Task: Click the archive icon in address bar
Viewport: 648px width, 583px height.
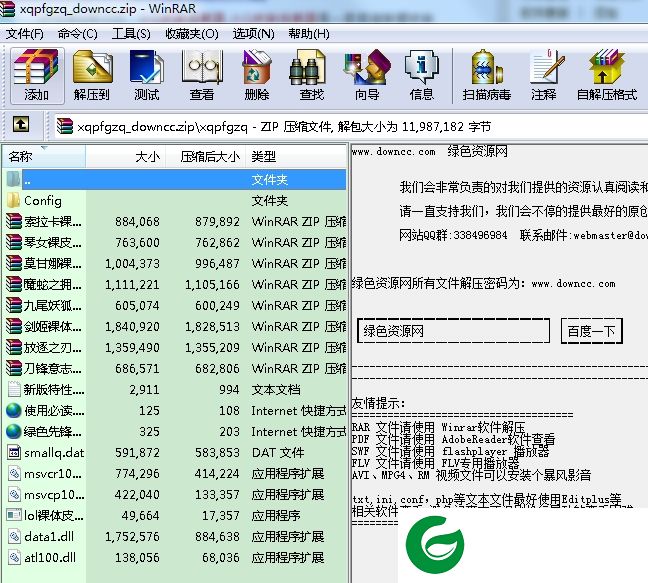Action: point(65,126)
